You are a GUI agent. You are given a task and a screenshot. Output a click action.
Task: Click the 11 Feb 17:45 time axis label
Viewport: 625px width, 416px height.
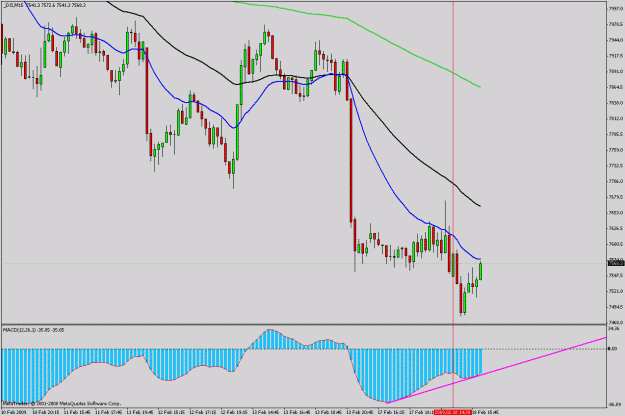tap(109, 412)
